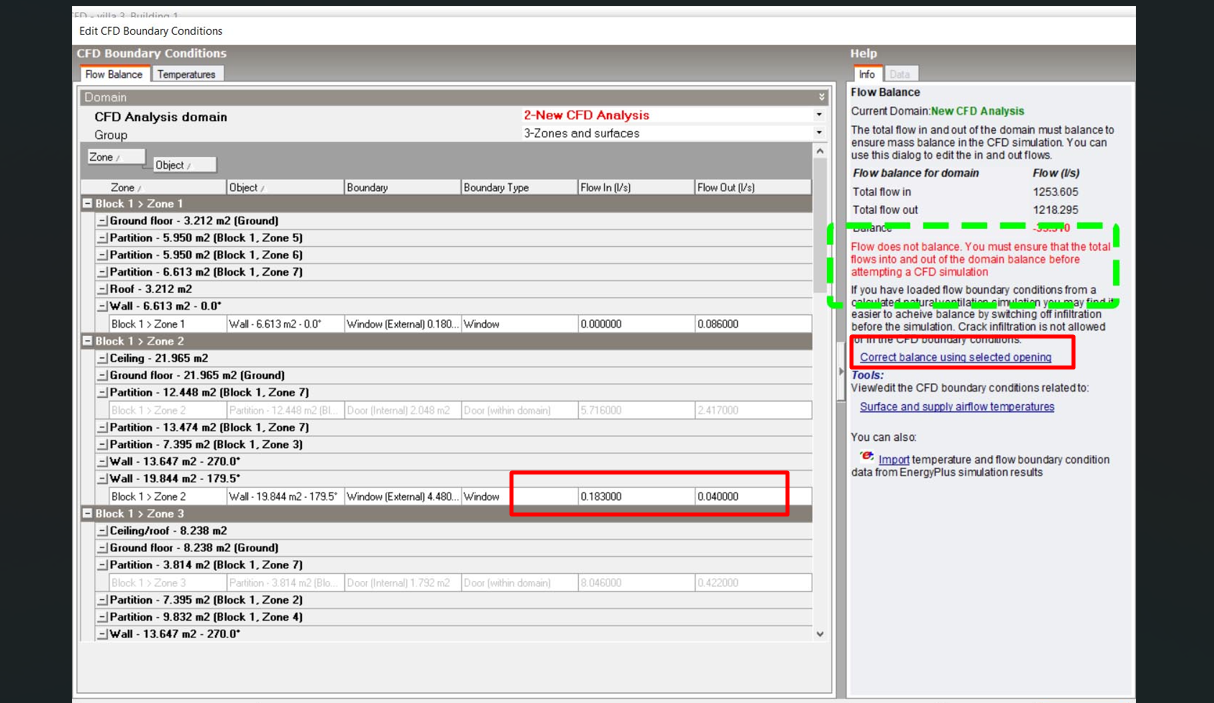
Task: Collapse Partition - 3.814 m2 (Block 1, Zone 7)
Action: 102,565
